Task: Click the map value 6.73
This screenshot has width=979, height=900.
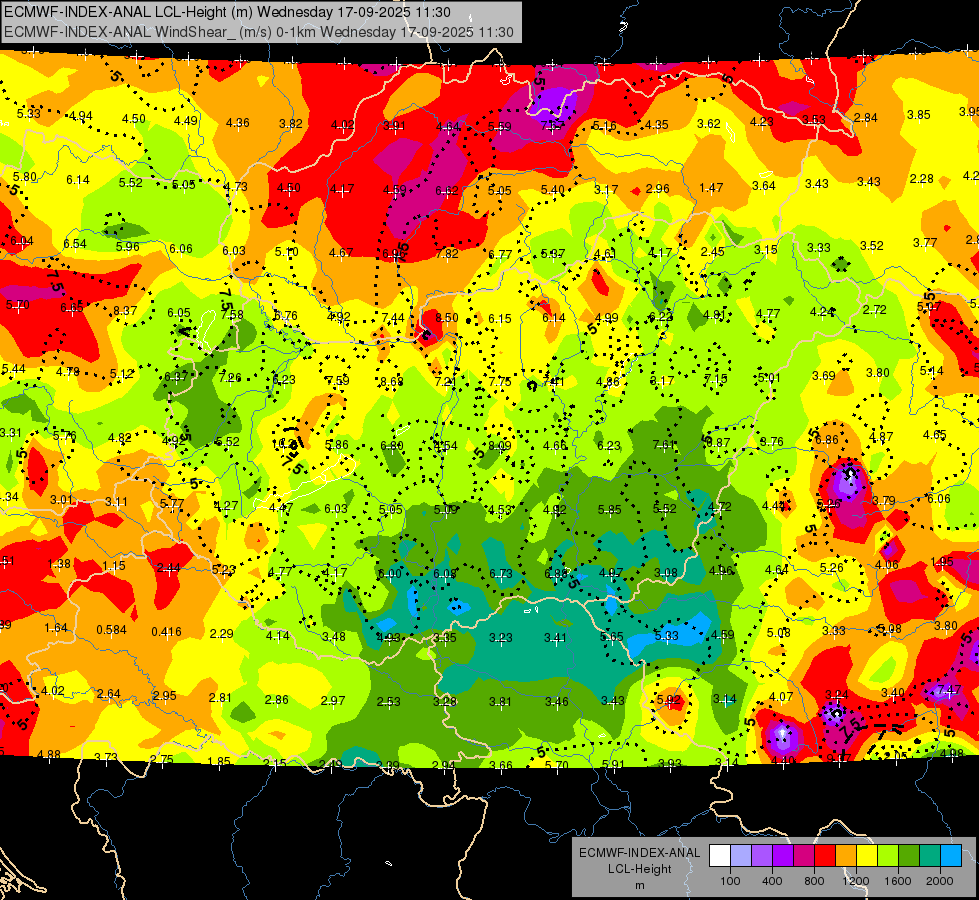Action: point(501,573)
